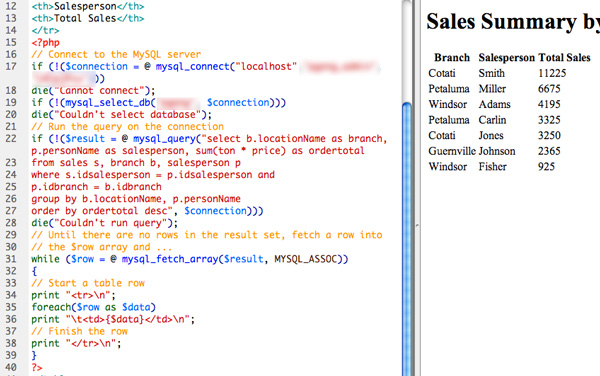Click "group by b.locationName, p.personName" line
The image size is (600, 376).
pos(136,199)
